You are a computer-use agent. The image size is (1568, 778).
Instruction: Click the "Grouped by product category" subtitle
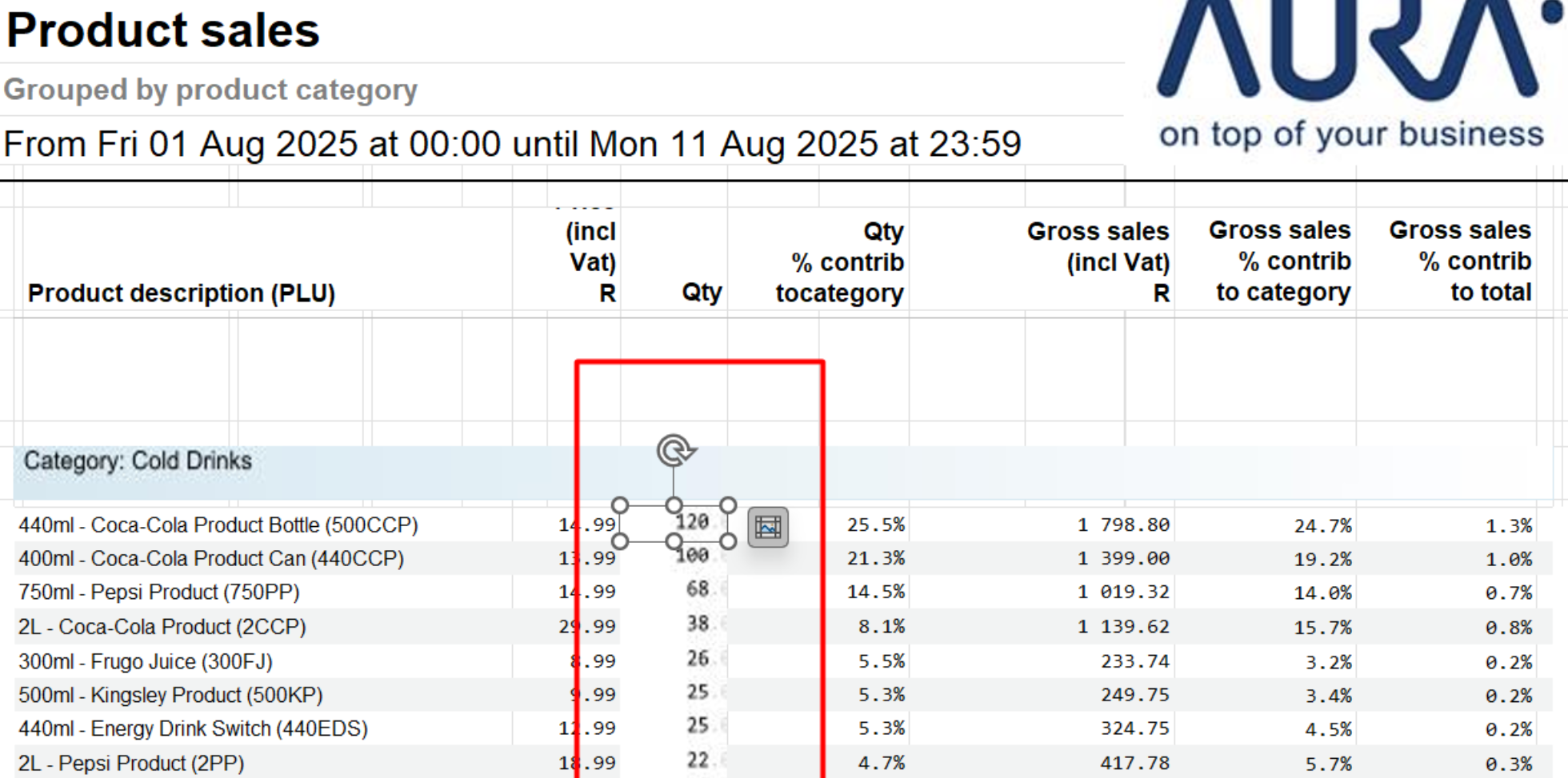[210, 90]
